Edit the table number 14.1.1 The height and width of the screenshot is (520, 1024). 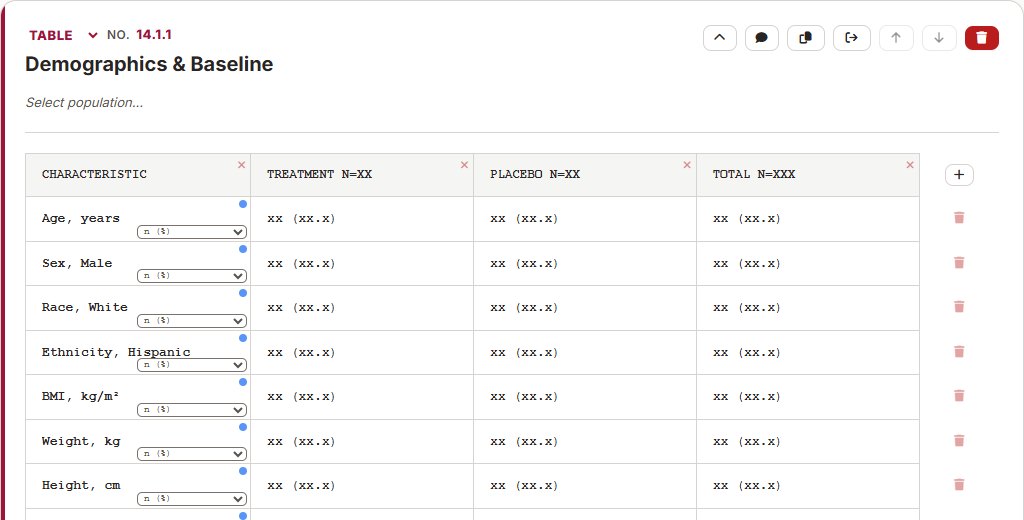(154, 35)
